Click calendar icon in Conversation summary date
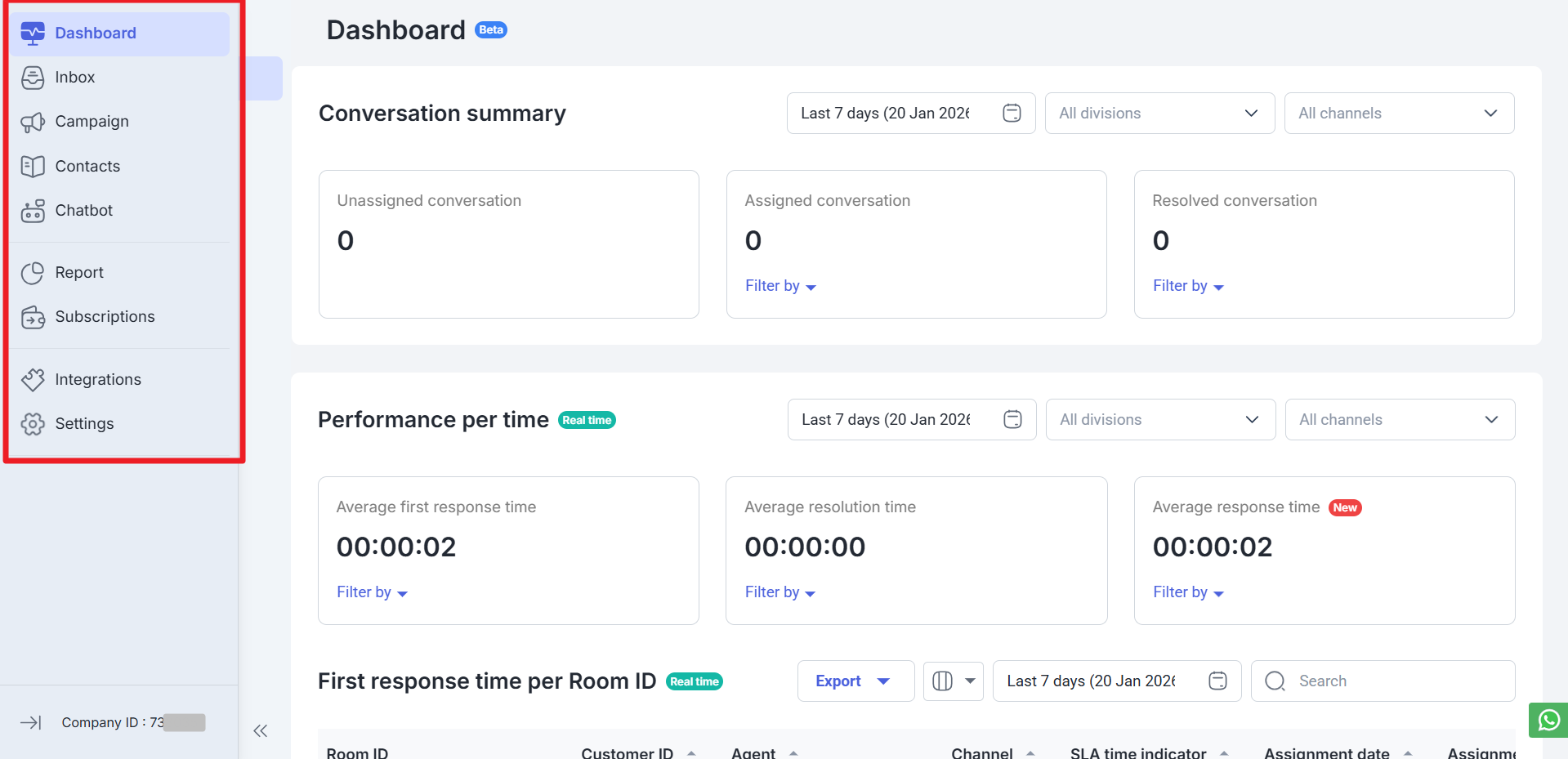1568x759 pixels. (1012, 114)
